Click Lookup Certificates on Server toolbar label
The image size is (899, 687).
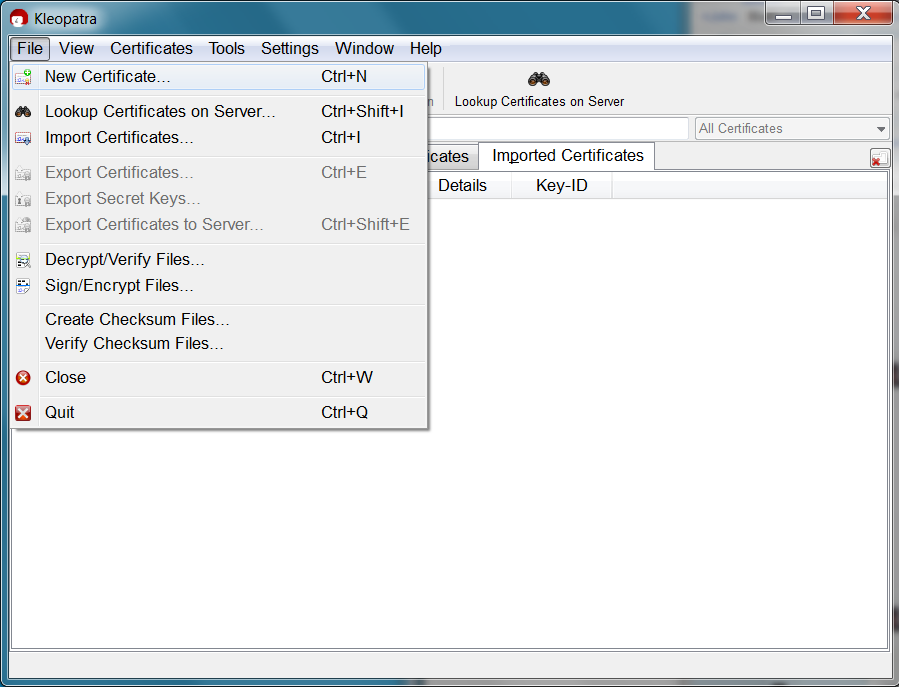tap(539, 102)
